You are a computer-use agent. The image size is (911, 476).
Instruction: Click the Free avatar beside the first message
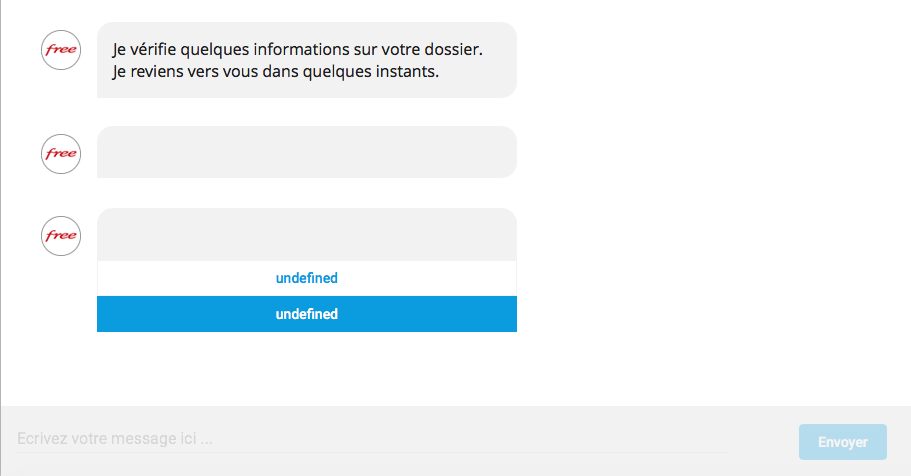(61, 50)
